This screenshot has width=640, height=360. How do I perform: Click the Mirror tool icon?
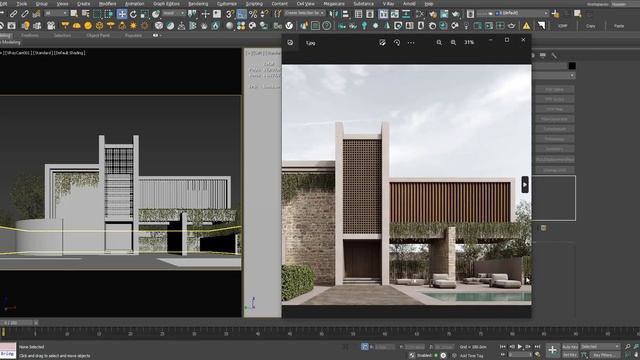(334, 14)
